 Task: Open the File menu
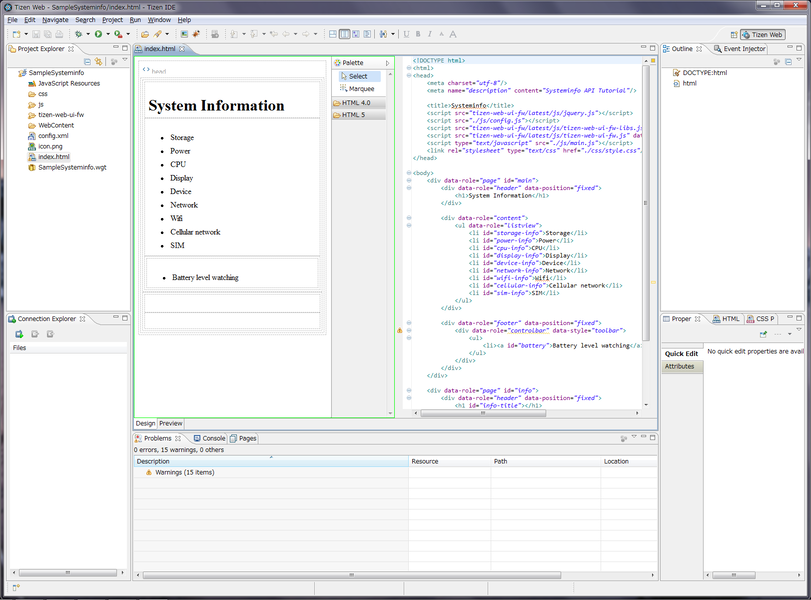click(12, 20)
